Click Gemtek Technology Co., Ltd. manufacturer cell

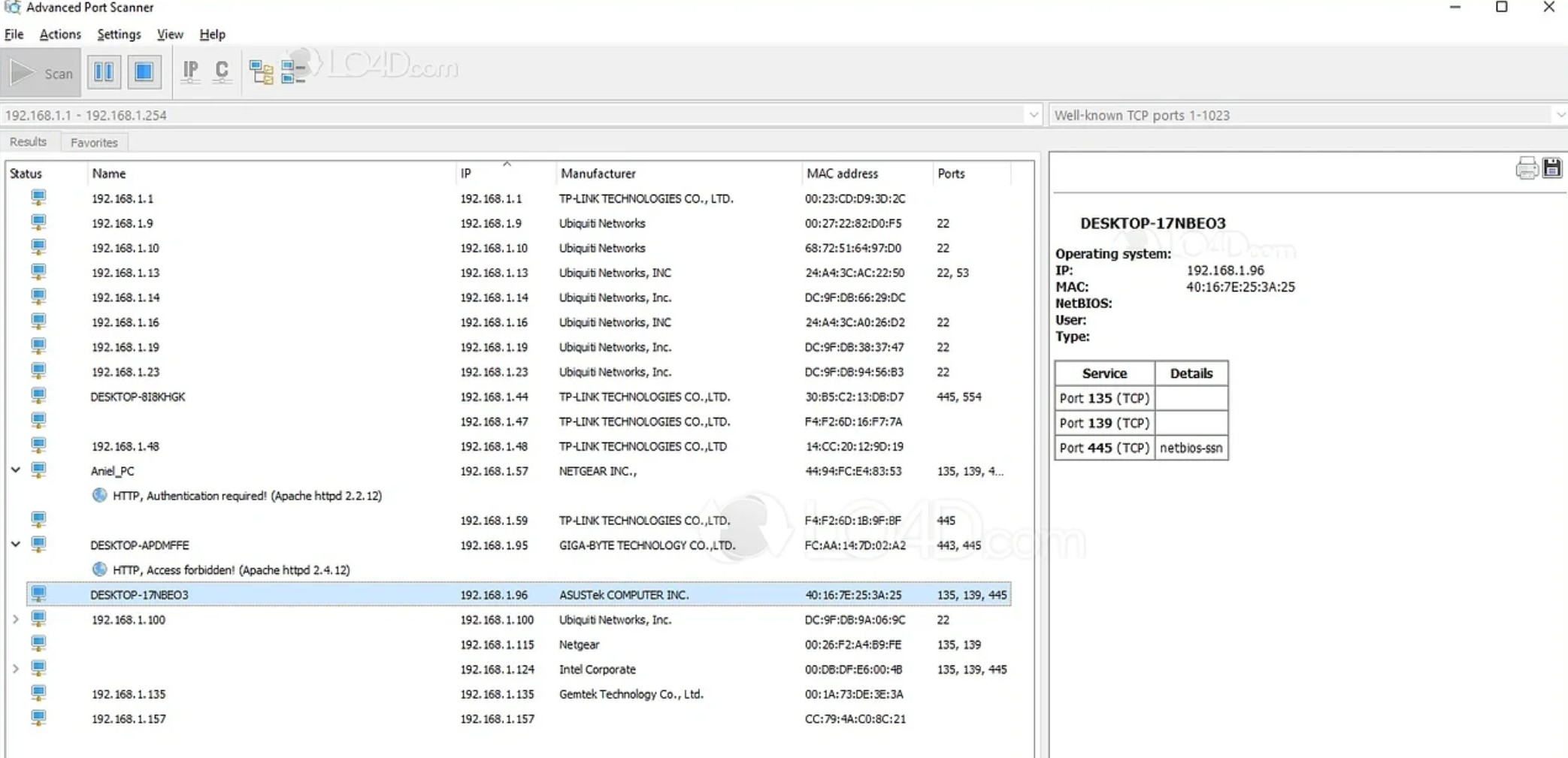pos(631,694)
